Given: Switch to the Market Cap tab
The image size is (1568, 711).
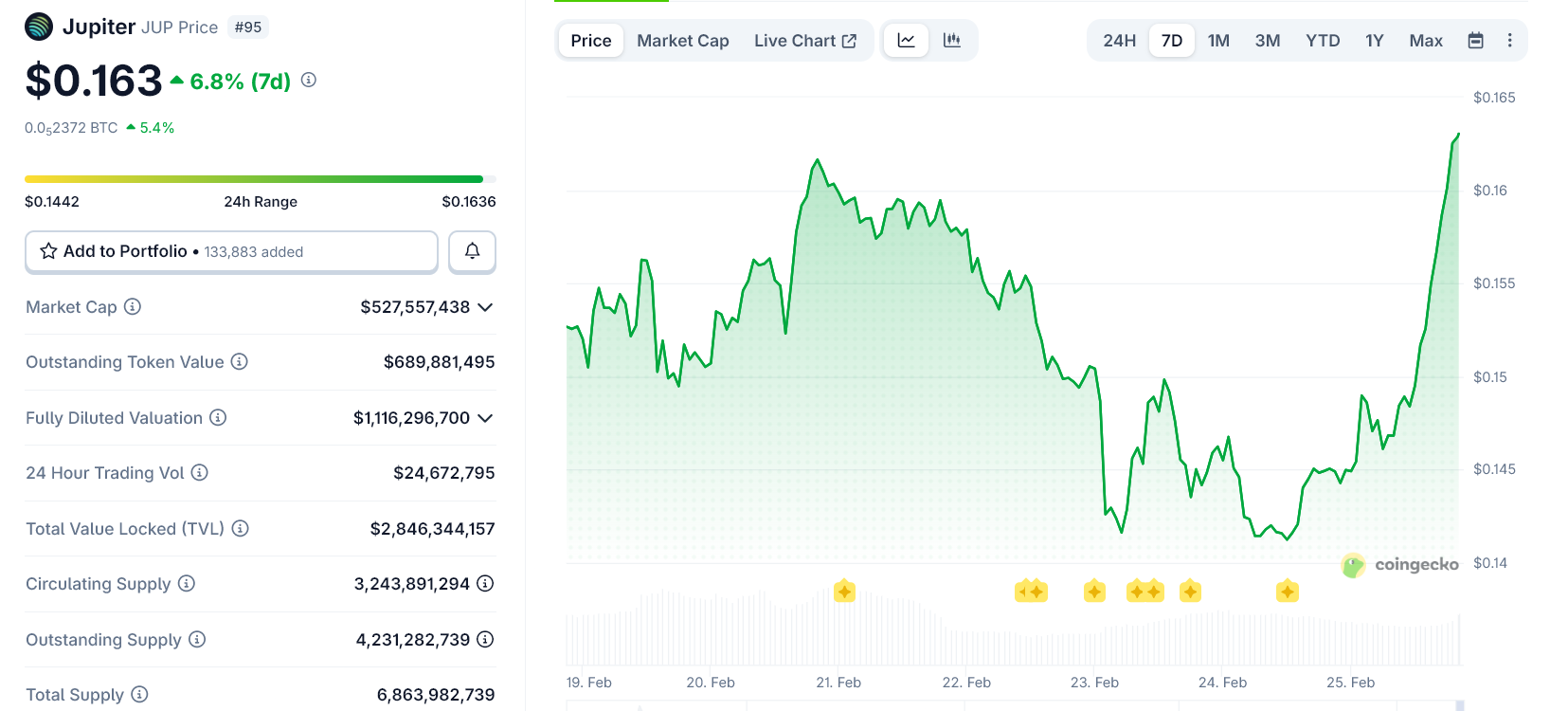Looking at the screenshot, I should [682, 41].
